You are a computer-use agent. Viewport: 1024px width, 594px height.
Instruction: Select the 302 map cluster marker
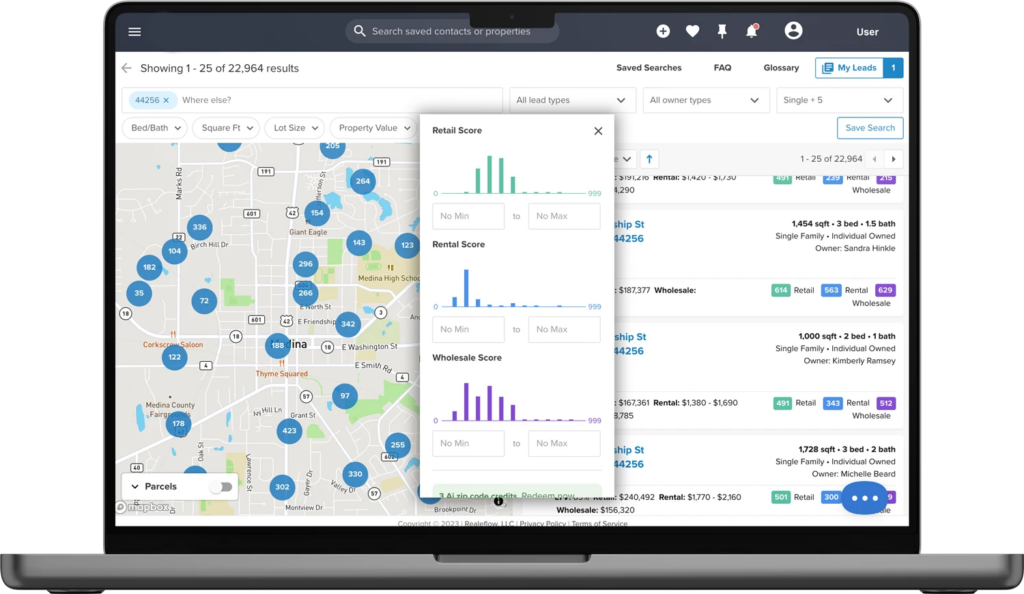[x=282, y=487]
